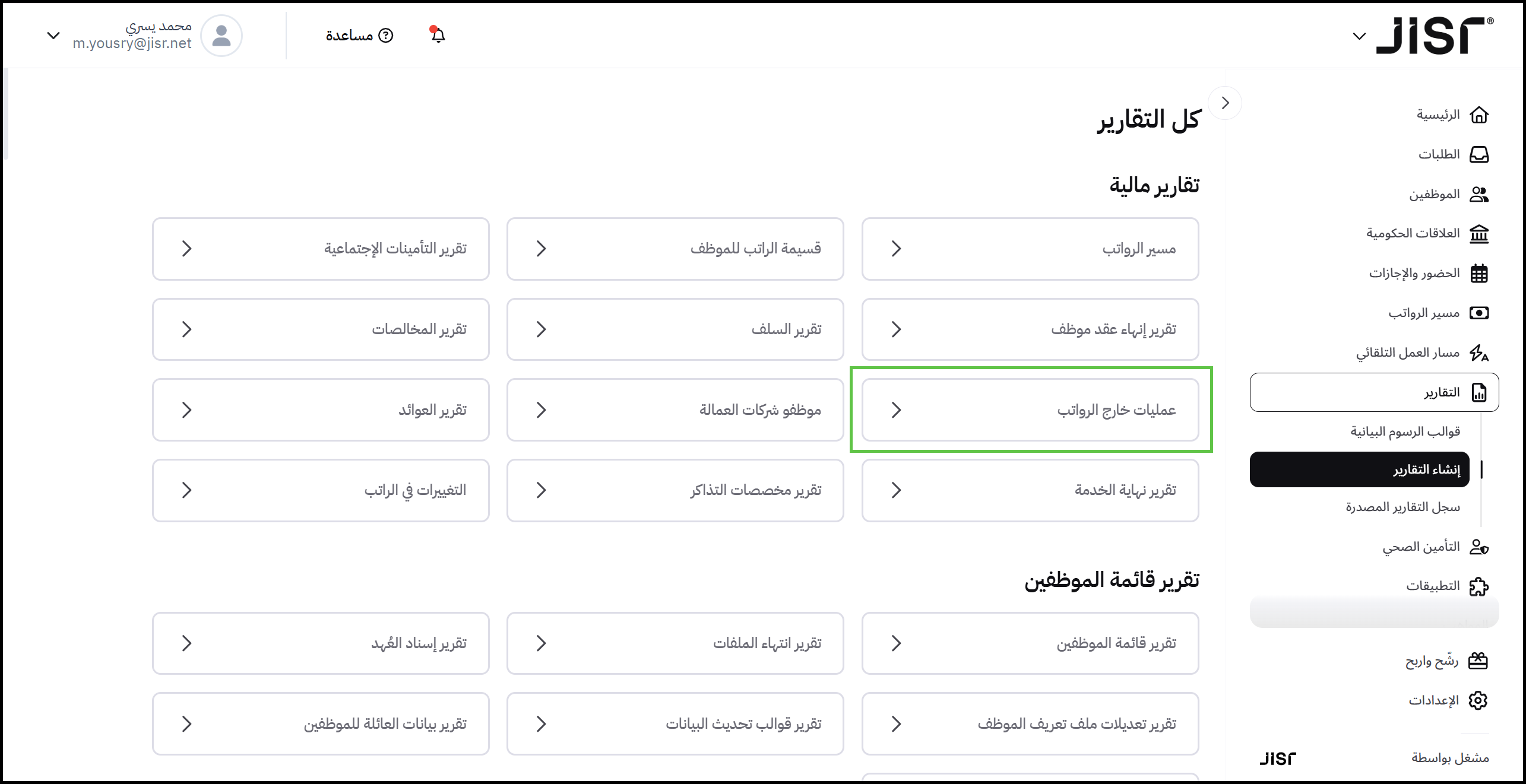This screenshot has height=784, width=1526.
Task: Open the requests inbox icon (الطلبات)
Action: click(x=1478, y=154)
